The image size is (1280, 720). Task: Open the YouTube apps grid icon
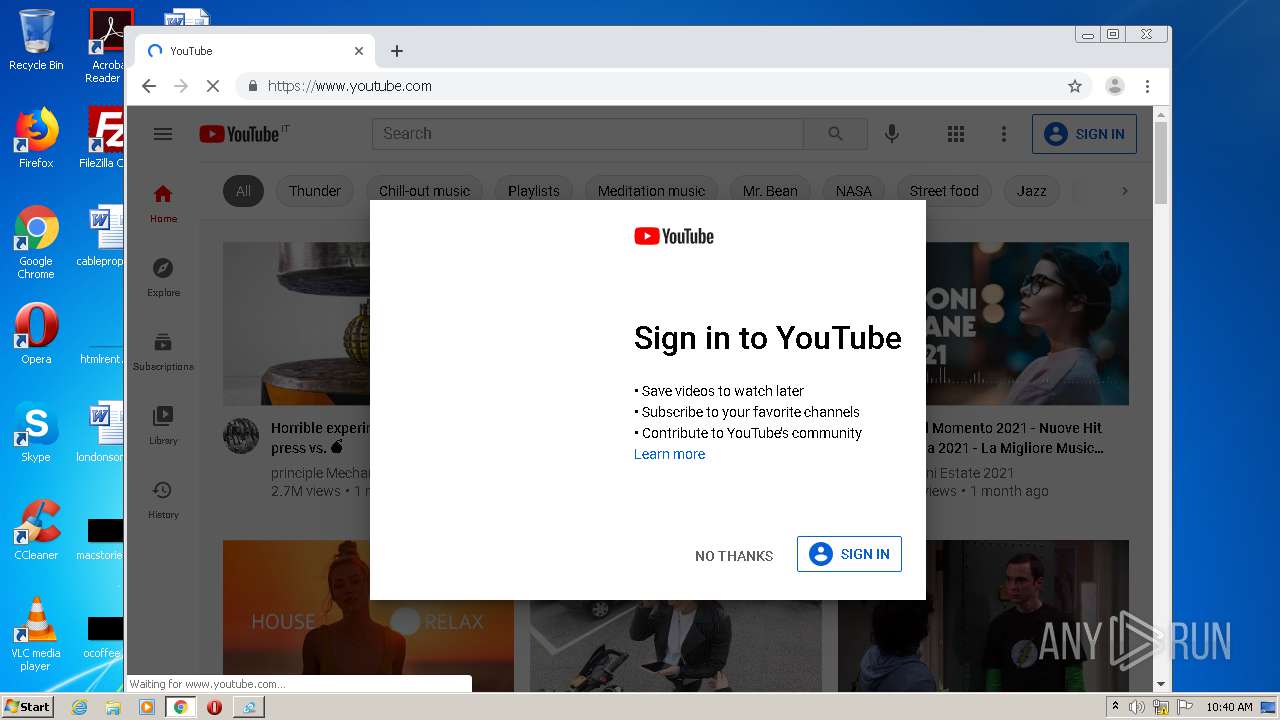pos(956,134)
